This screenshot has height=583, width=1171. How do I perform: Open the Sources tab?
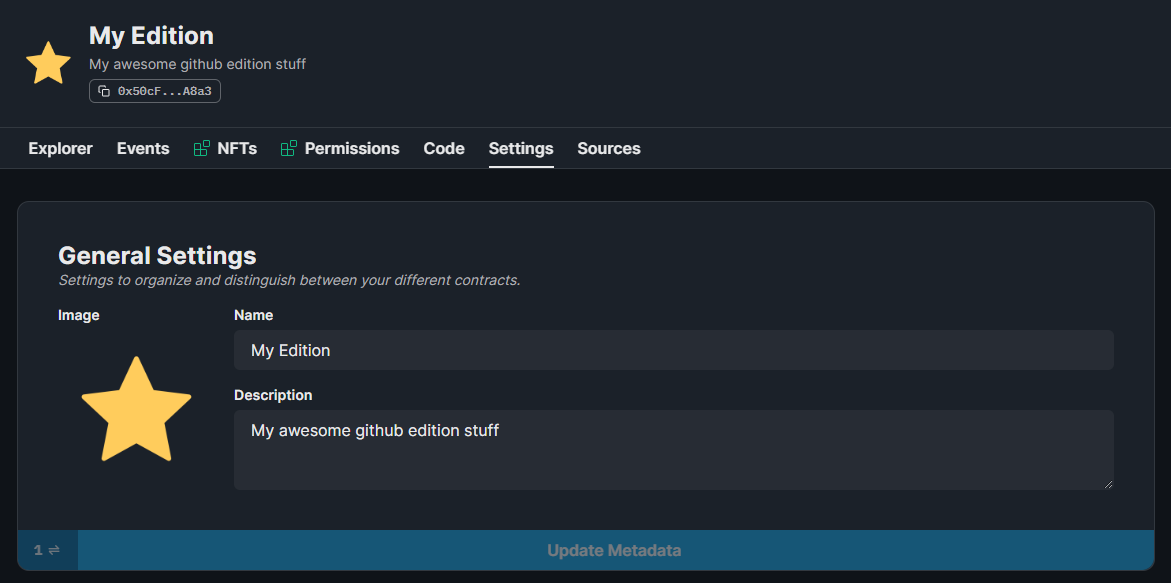pyautogui.click(x=608, y=148)
